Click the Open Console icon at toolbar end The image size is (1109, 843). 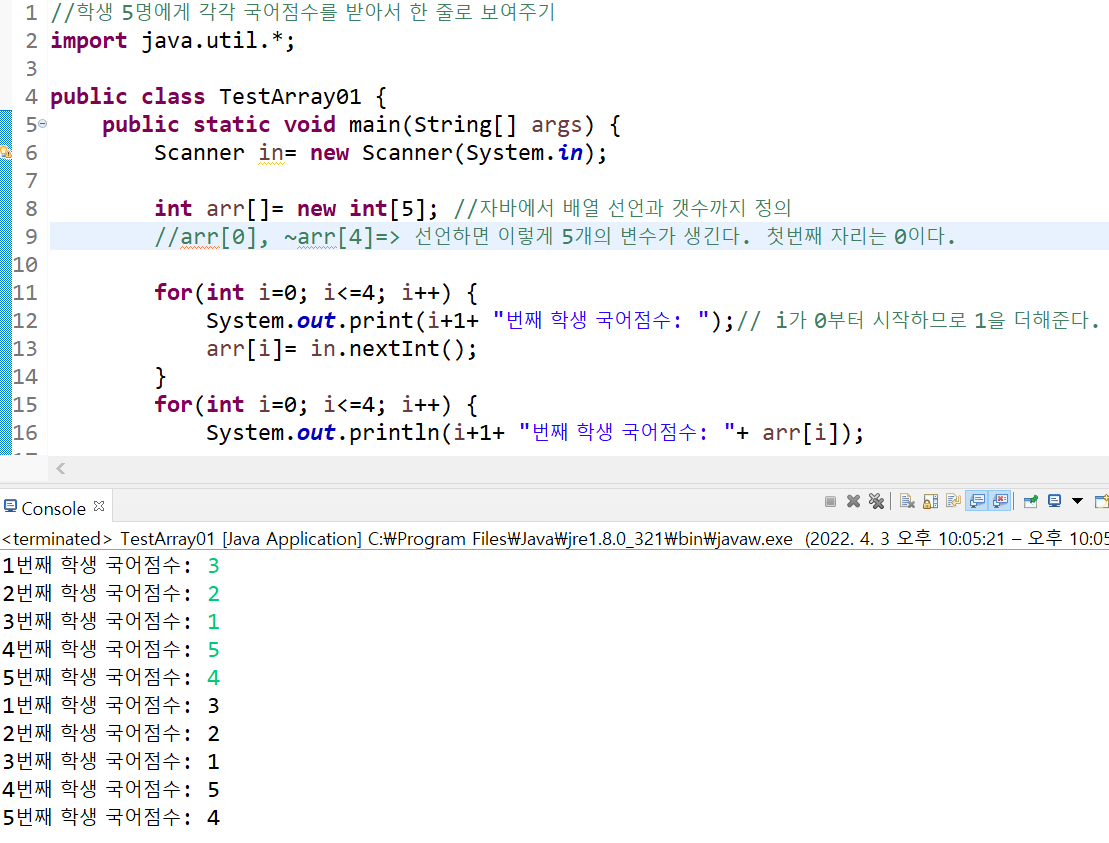point(1101,501)
